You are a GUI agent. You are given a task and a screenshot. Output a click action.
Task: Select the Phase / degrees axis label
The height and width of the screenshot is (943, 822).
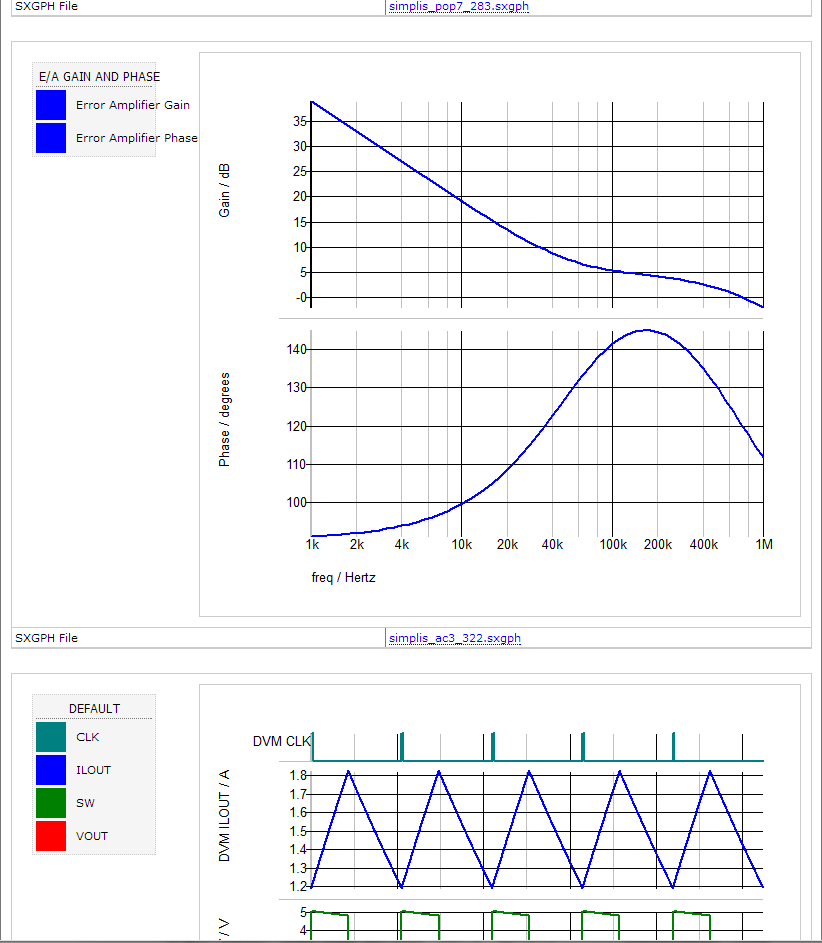click(x=225, y=419)
